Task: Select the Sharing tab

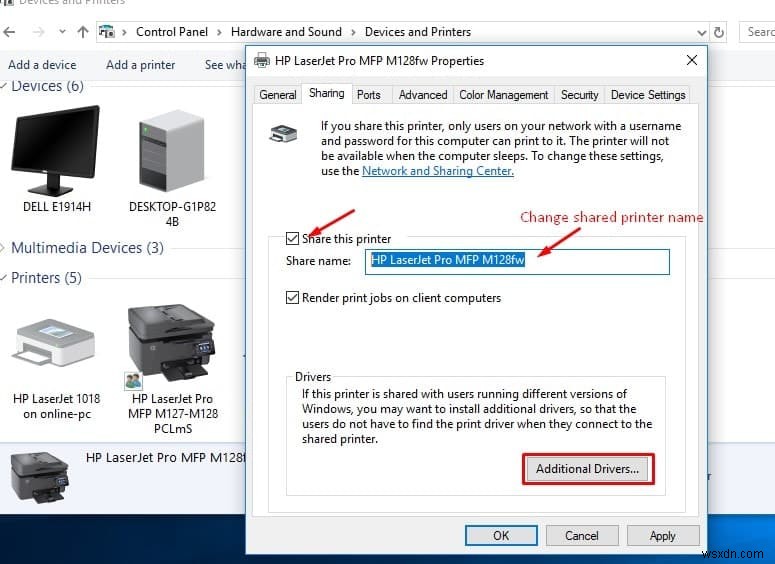Action: 327,93
